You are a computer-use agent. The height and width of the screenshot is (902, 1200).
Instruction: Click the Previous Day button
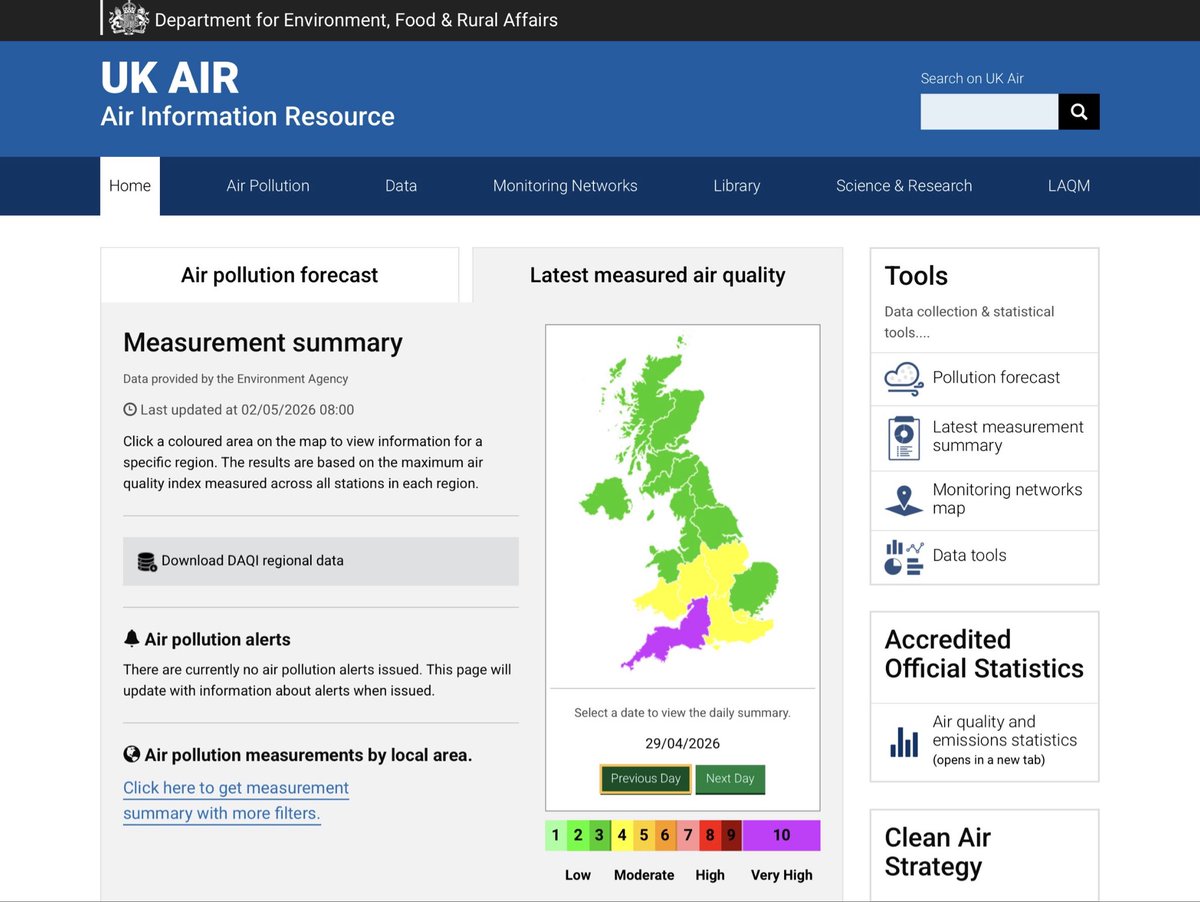pos(646,779)
